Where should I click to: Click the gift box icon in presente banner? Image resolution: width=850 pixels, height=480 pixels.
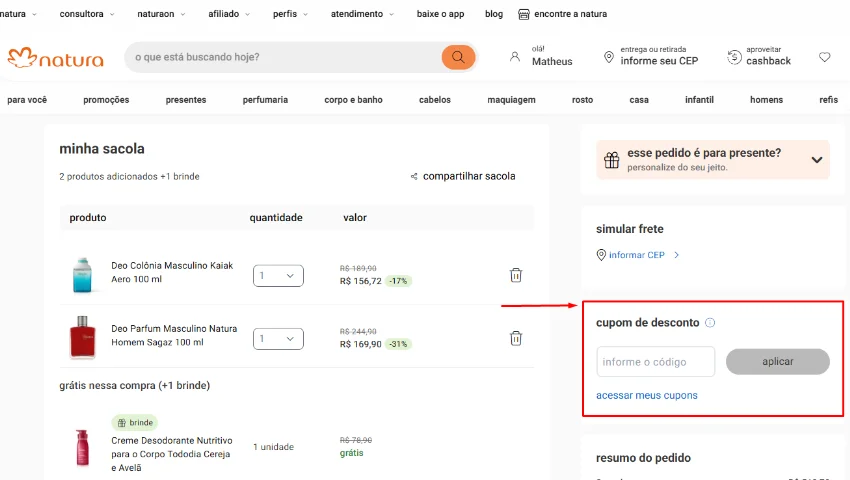611,160
